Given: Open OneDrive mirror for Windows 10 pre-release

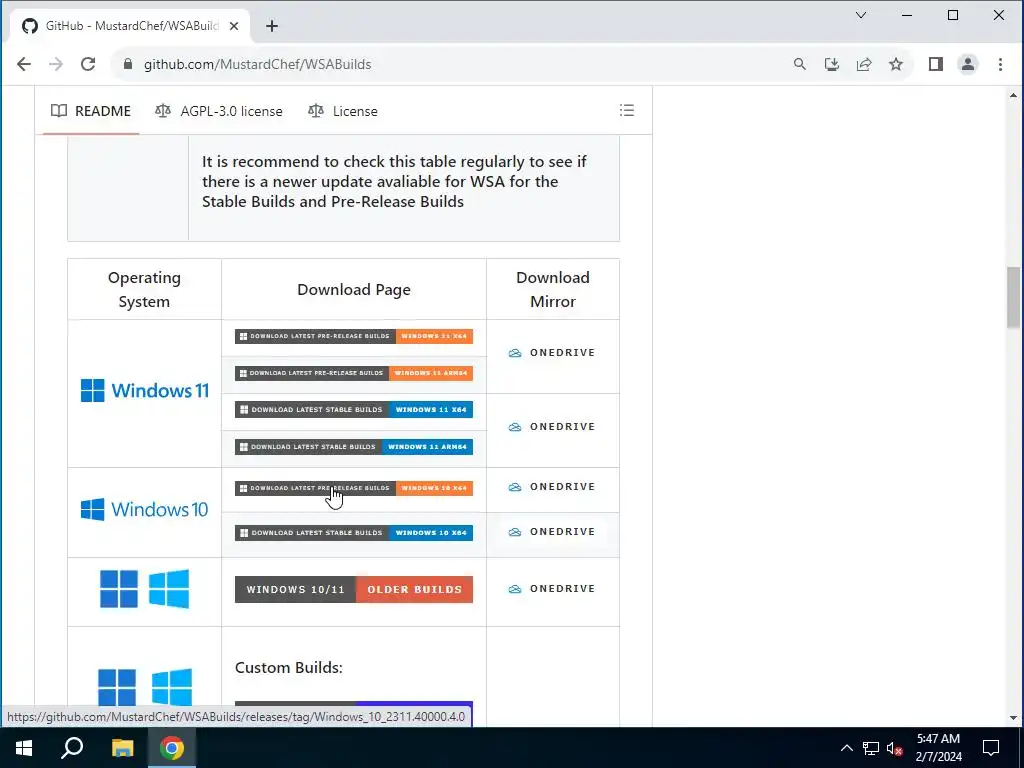Looking at the screenshot, I should [x=552, y=487].
